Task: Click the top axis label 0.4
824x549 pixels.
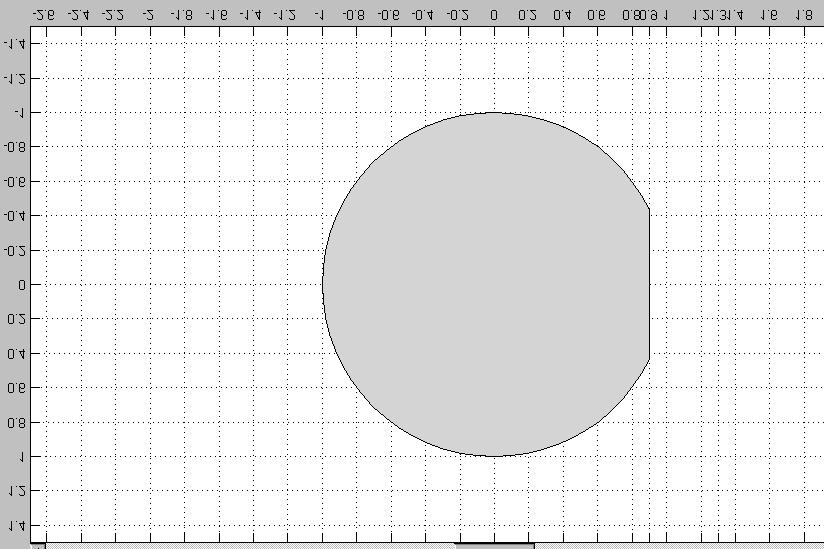Action: click(562, 15)
